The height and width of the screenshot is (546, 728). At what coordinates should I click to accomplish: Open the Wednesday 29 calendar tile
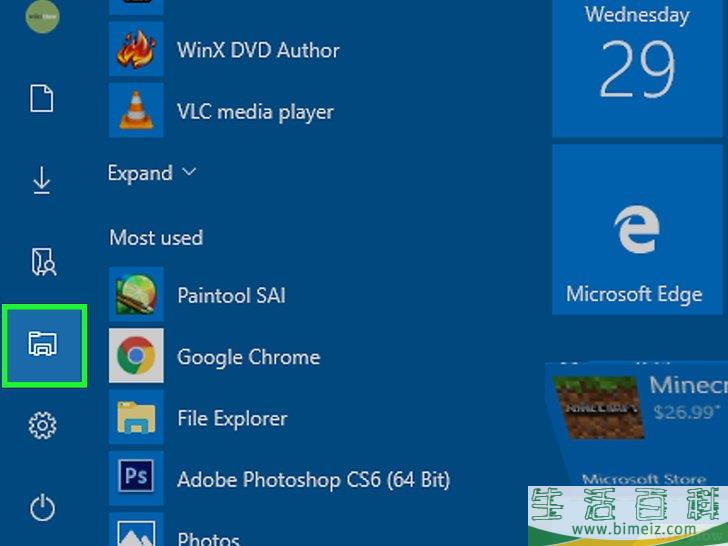637,68
